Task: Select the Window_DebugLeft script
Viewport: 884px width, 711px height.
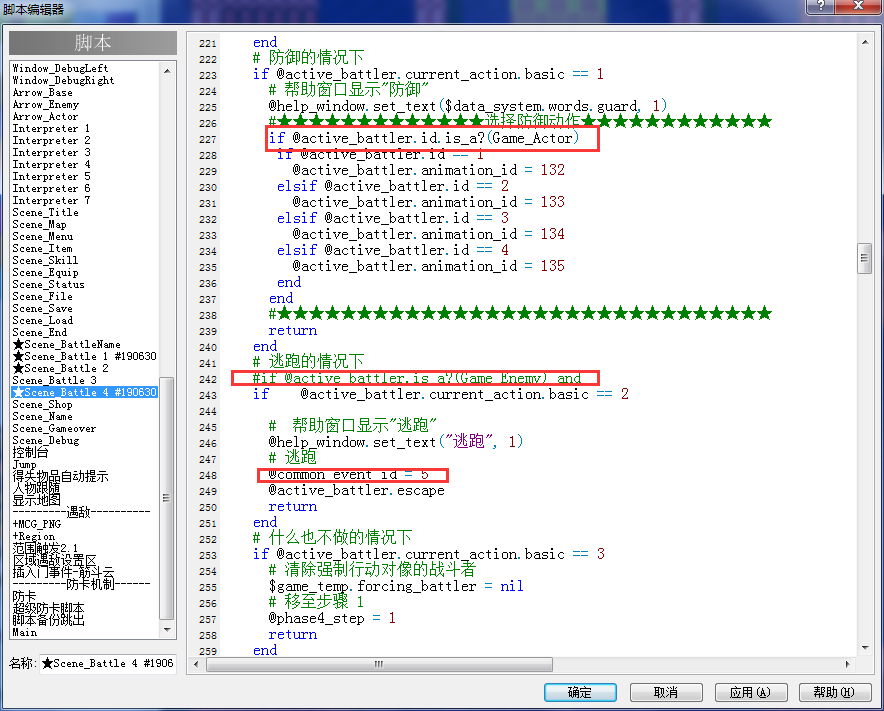Action: pos(60,68)
